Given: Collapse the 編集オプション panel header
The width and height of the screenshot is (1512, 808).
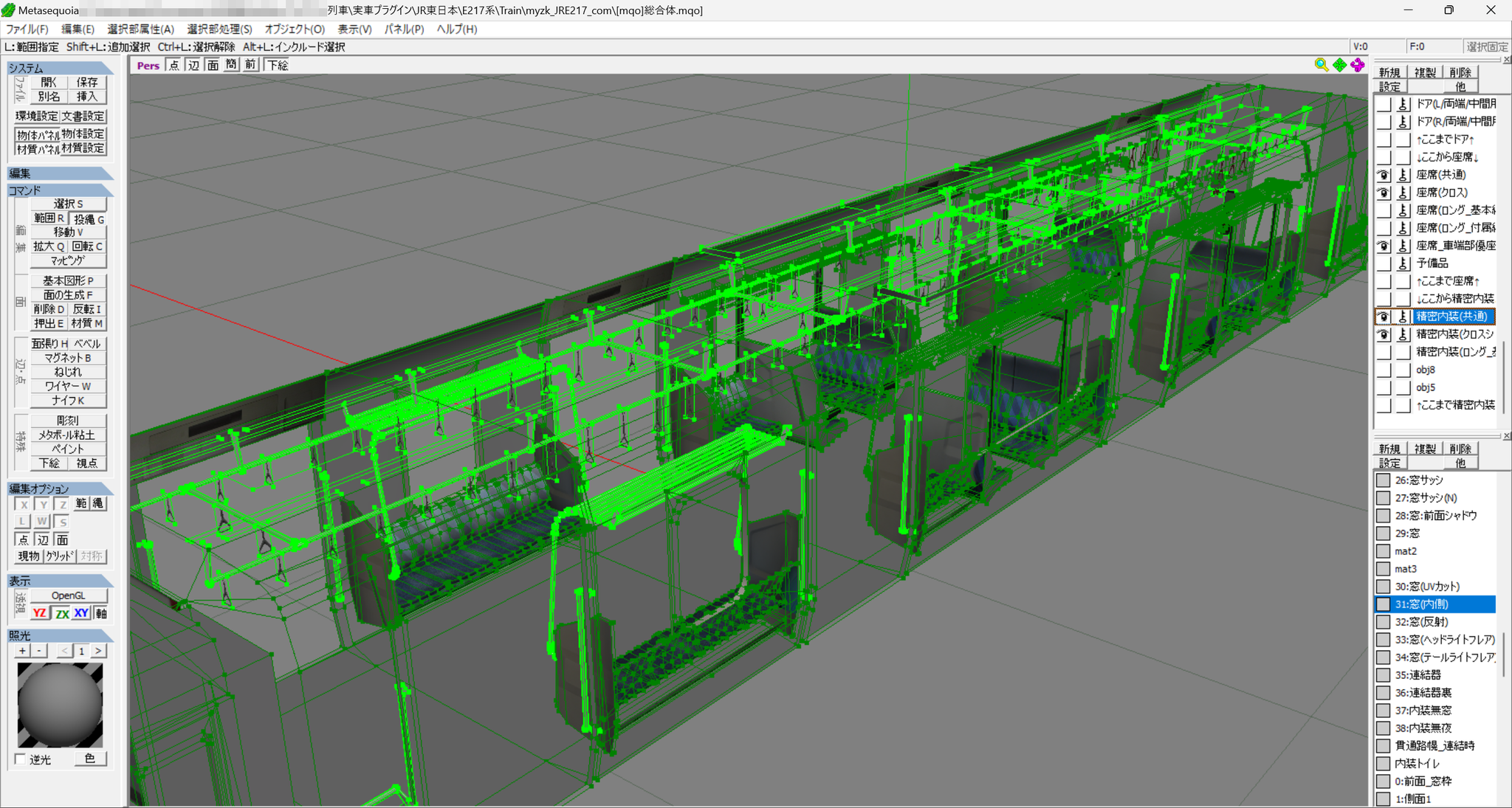Looking at the screenshot, I should pos(60,488).
